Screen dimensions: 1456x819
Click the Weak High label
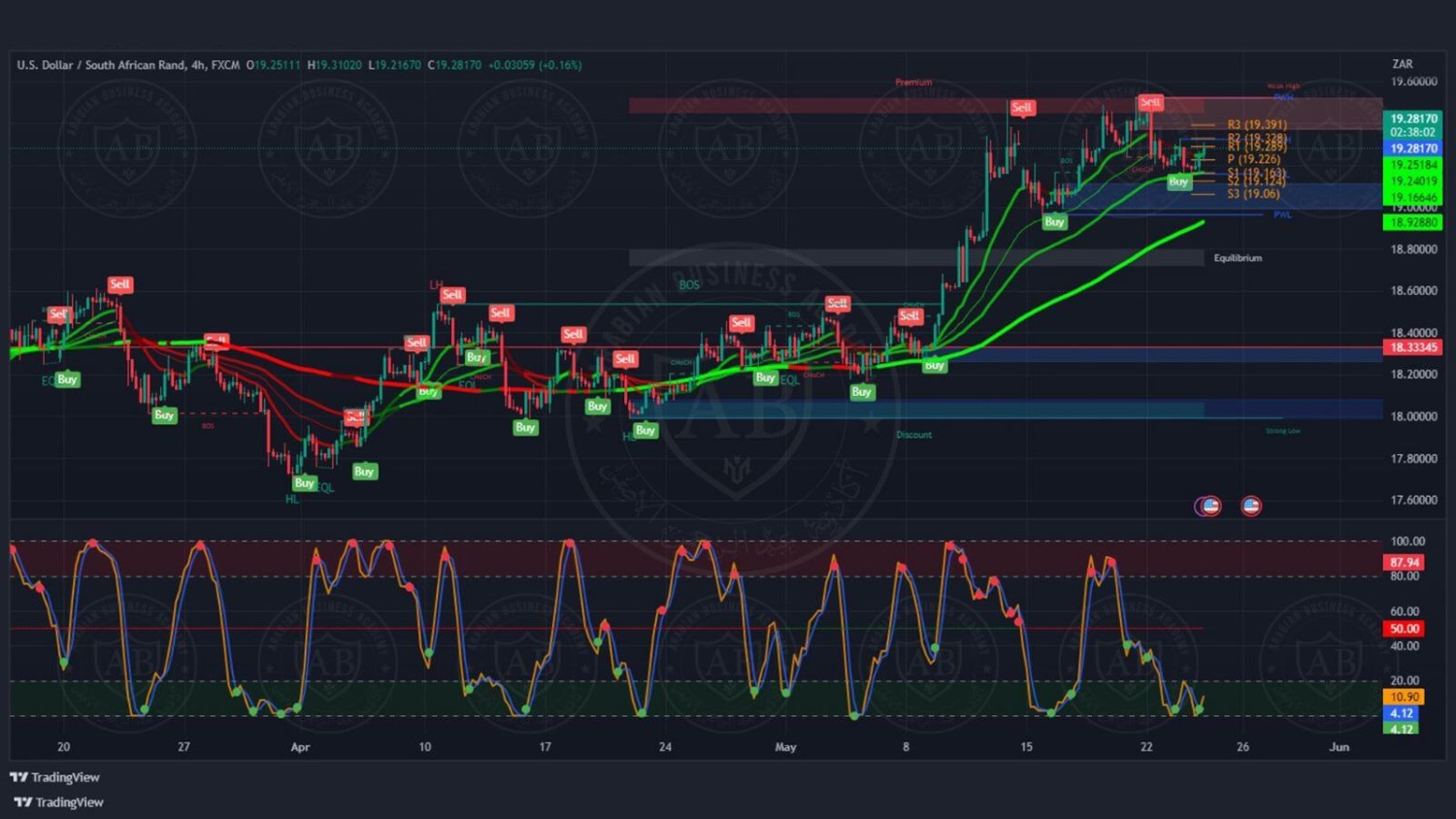[x=1283, y=86]
